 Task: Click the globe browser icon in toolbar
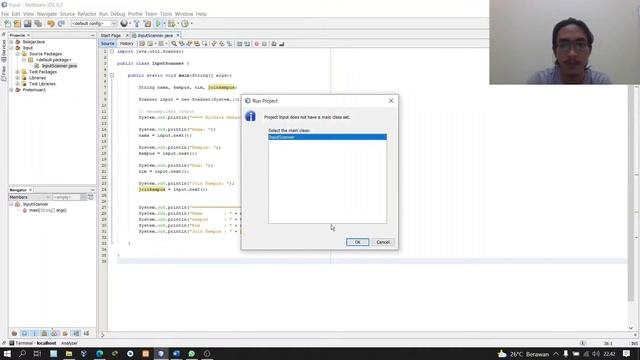coord(124,24)
